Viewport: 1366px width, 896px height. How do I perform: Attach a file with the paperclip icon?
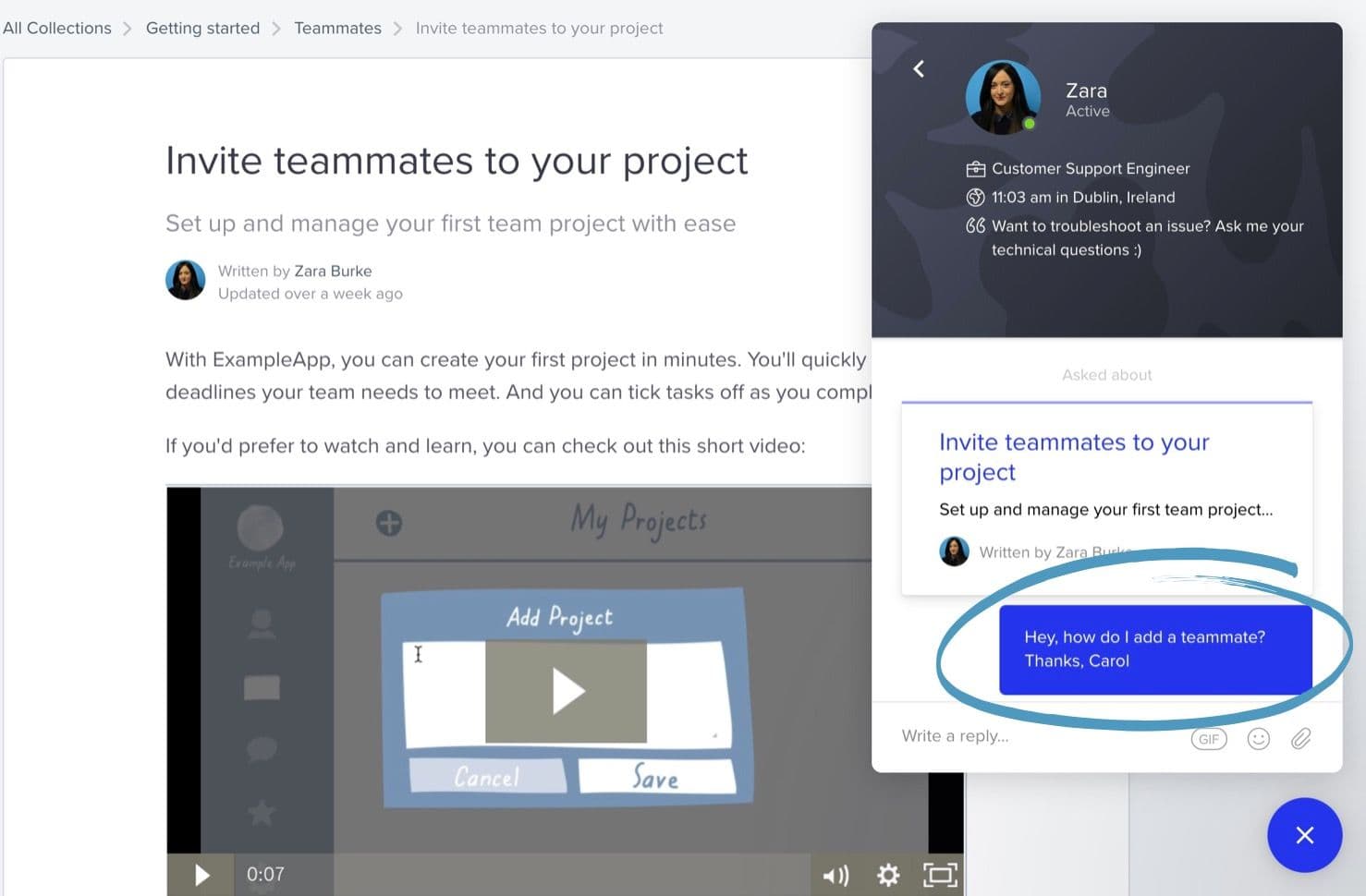1300,739
